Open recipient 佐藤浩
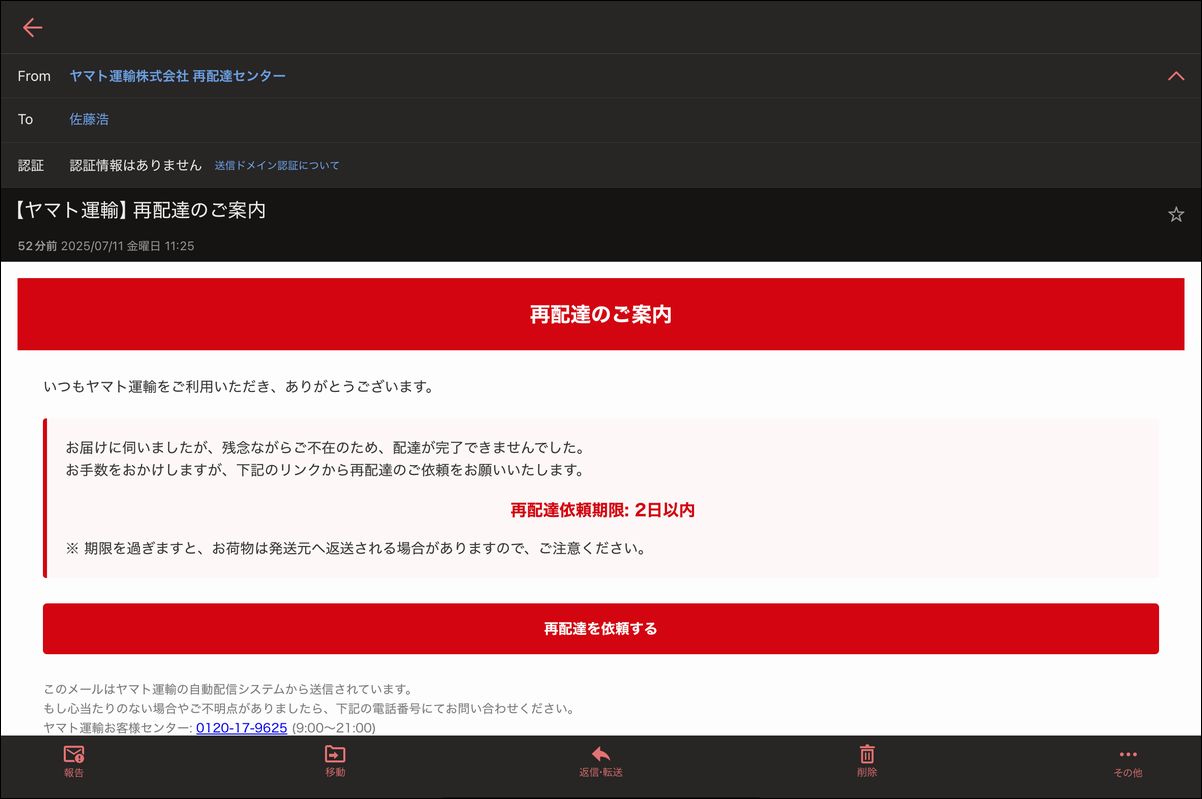The image size is (1202, 799). click(89, 119)
